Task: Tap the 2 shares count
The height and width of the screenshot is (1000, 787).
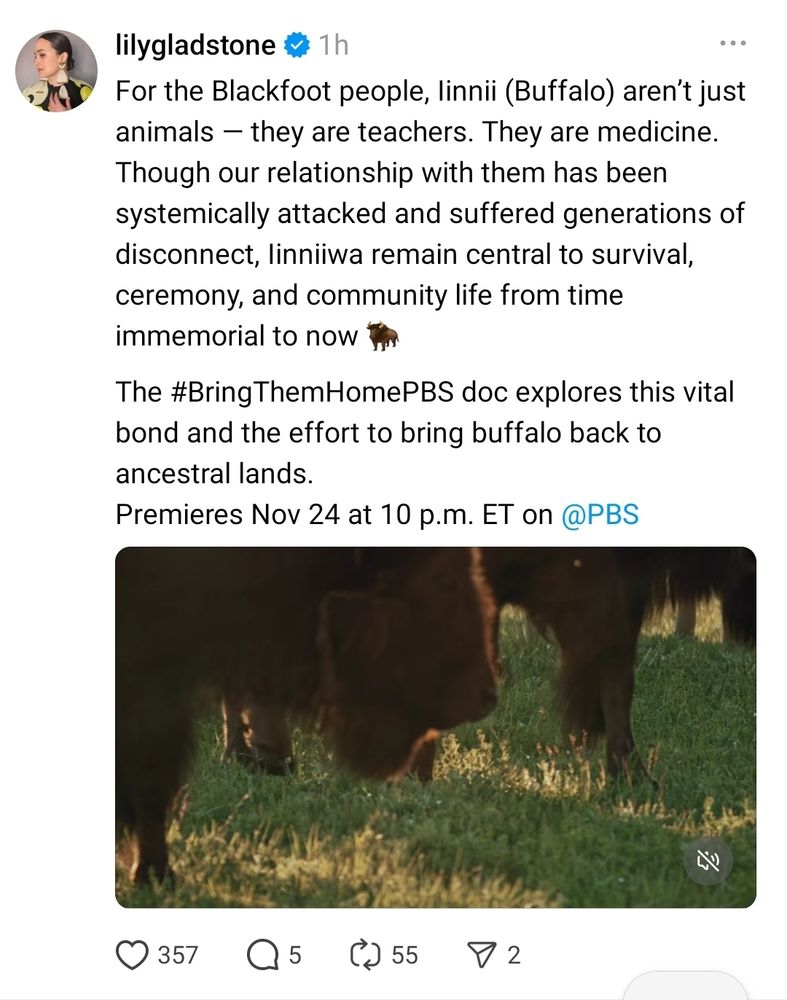Action: [x=514, y=955]
